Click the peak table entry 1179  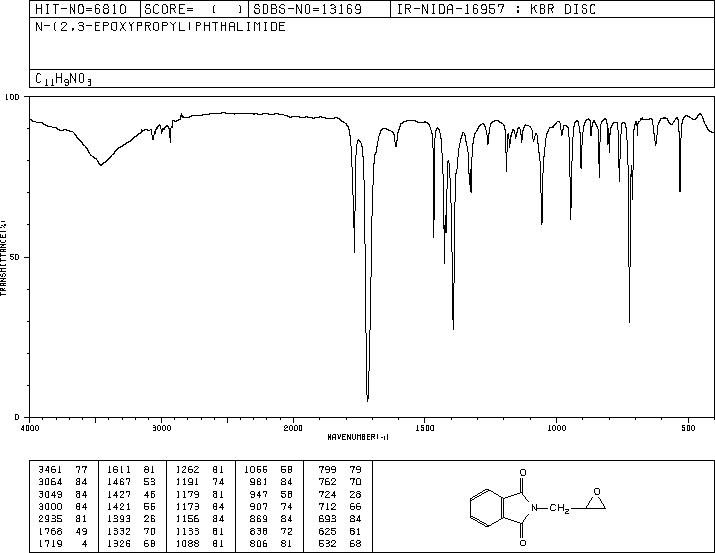[187, 494]
